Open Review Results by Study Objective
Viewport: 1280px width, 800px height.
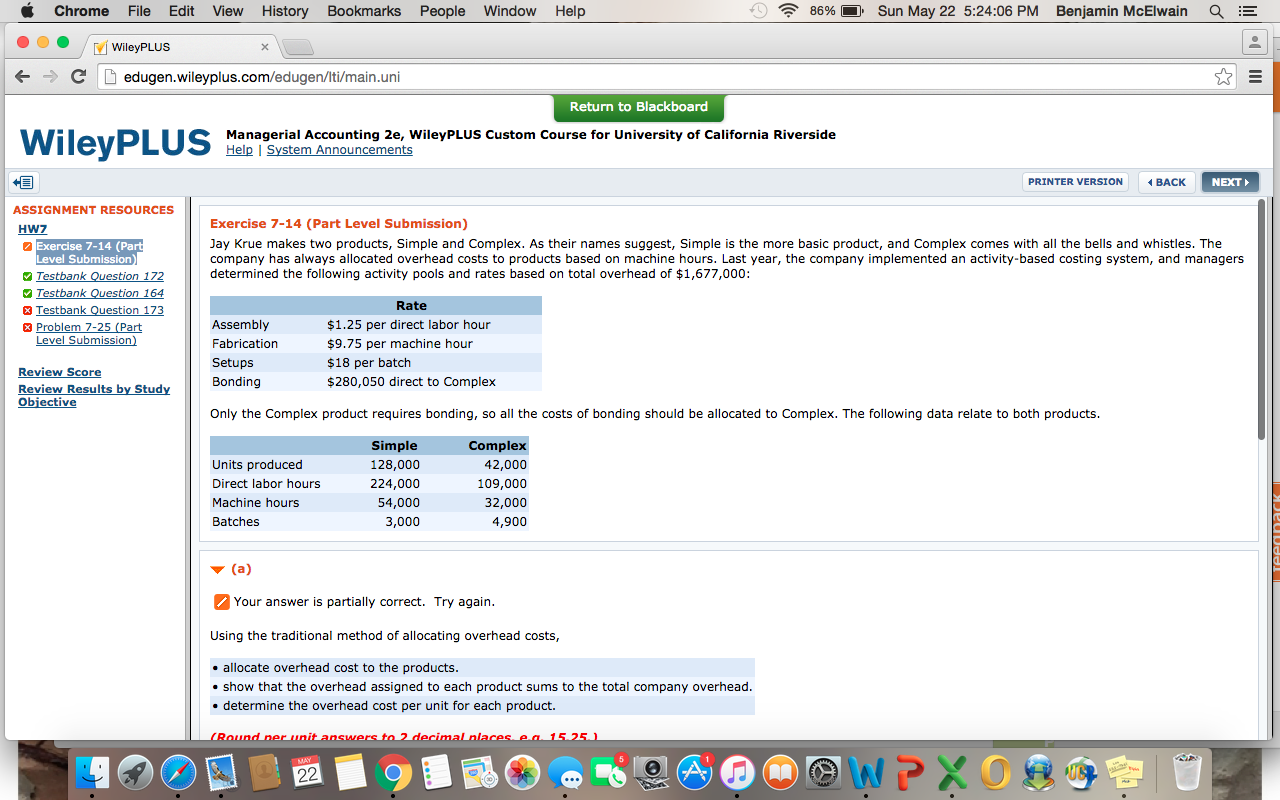point(94,395)
